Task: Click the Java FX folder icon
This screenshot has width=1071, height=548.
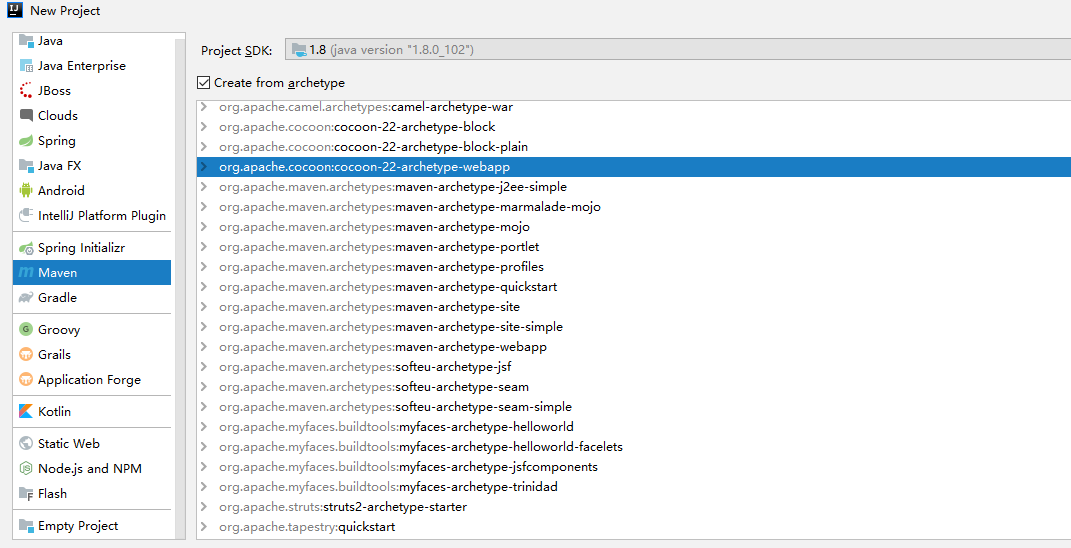Action: point(26,165)
